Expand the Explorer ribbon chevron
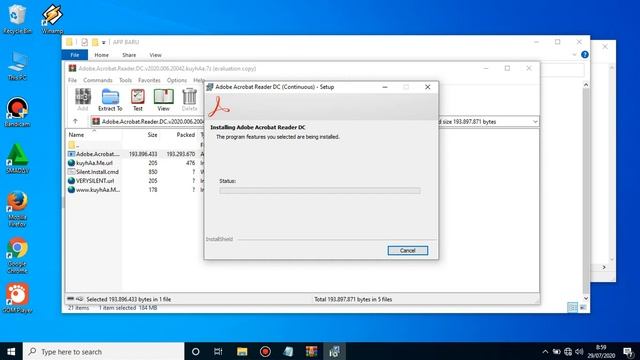 pos(574,55)
